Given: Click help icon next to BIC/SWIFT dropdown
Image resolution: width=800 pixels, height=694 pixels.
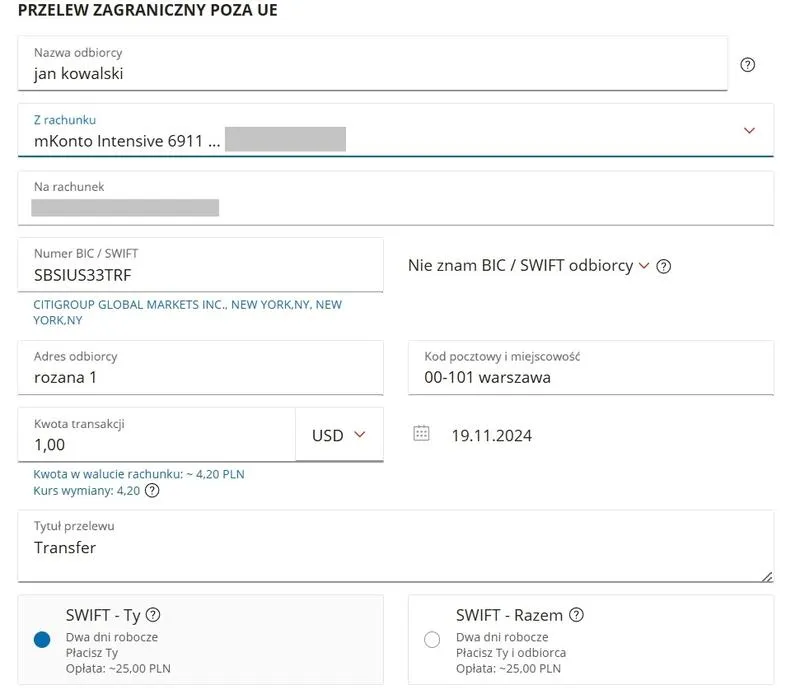Looking at the screenshot, I should tap(663, 266).
